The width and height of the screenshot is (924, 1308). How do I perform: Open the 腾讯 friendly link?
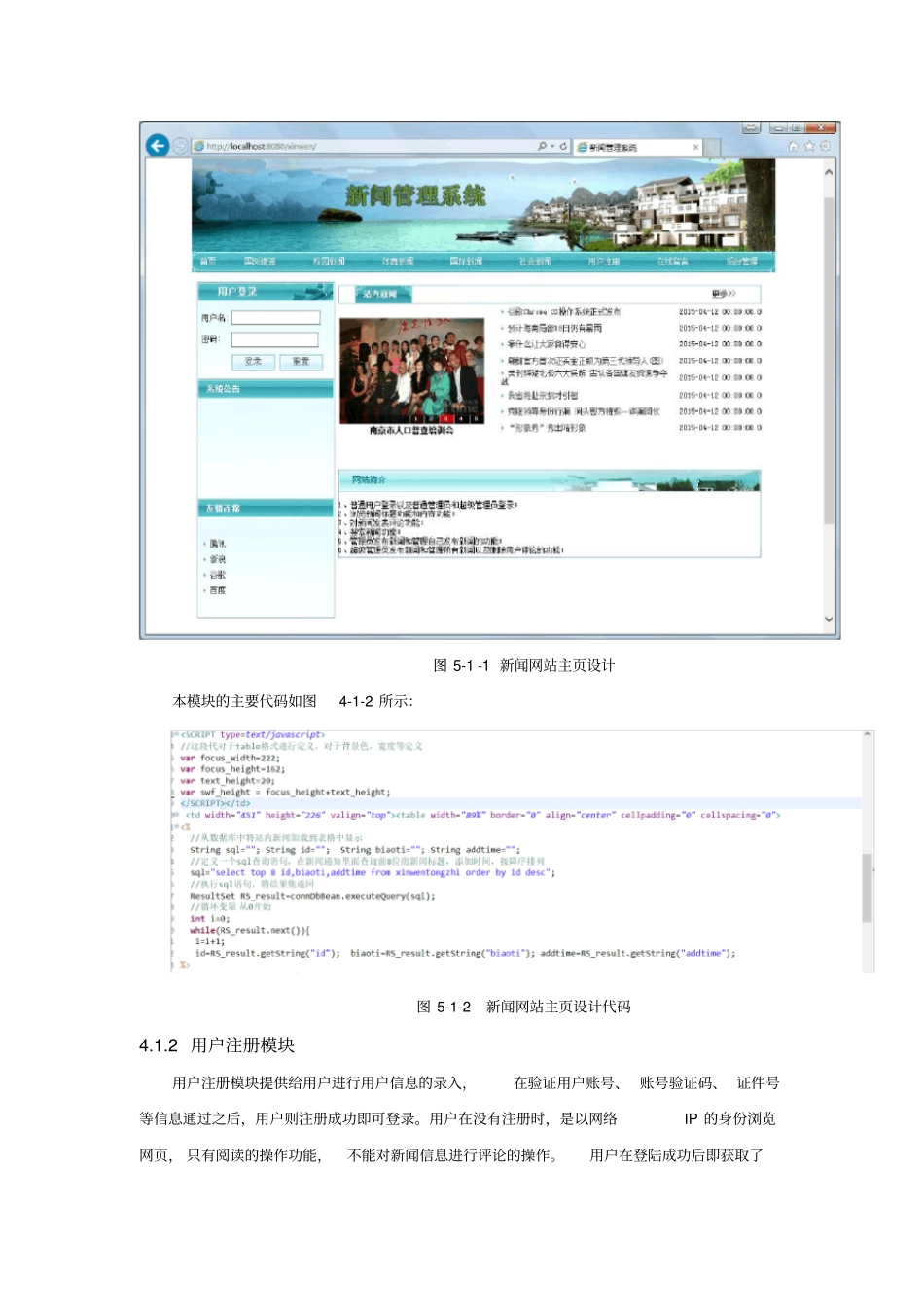(x=217, y=544)
